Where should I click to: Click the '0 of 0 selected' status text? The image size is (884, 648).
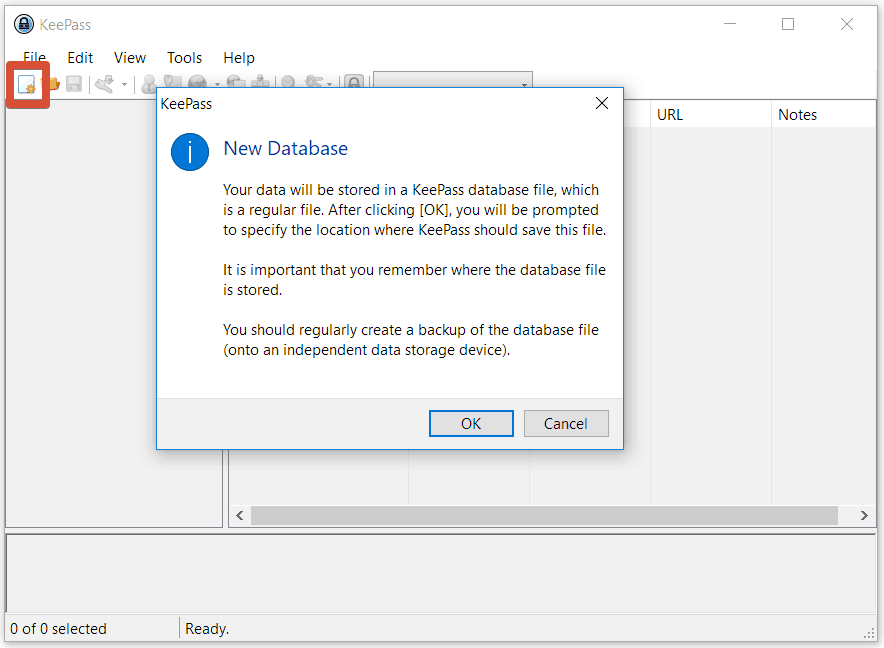pyautogui.click(x=59, y=629)
